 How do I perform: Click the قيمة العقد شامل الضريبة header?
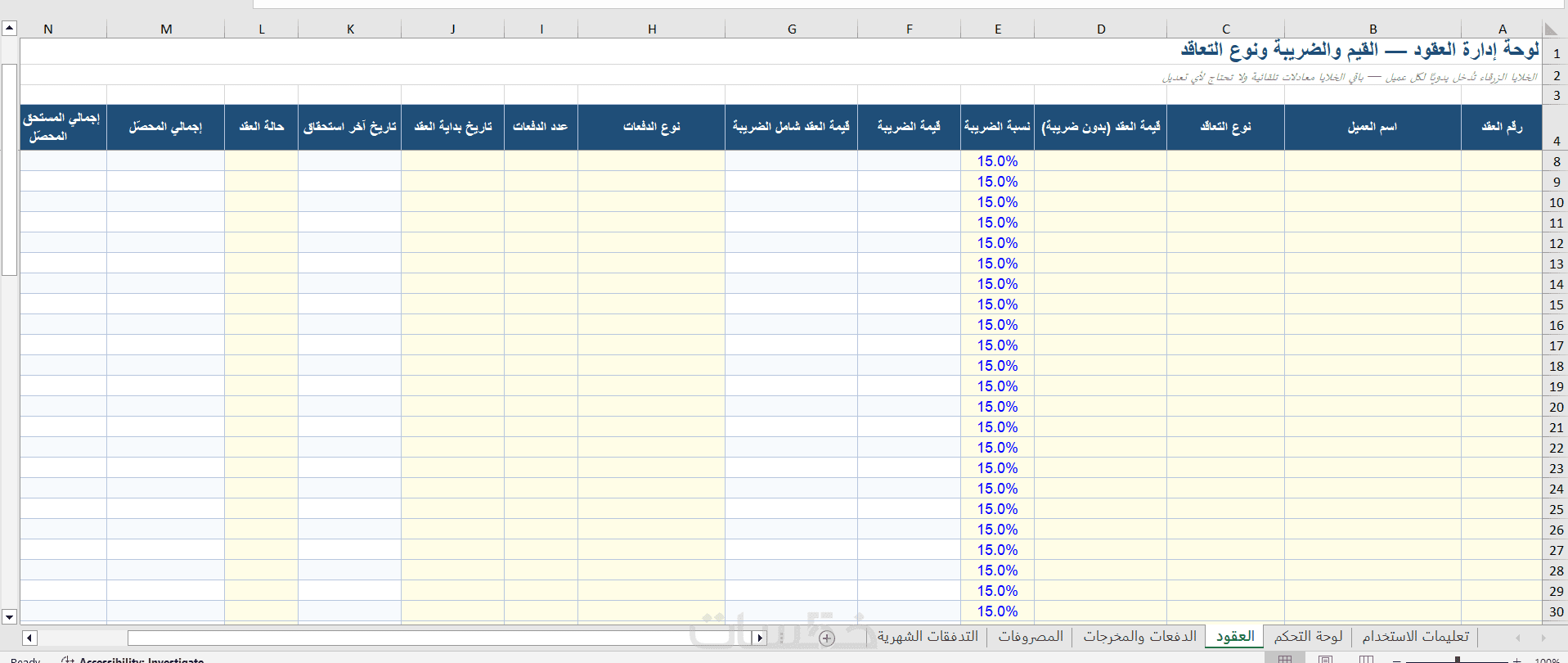pyautogui.click(x=791, y=127)
